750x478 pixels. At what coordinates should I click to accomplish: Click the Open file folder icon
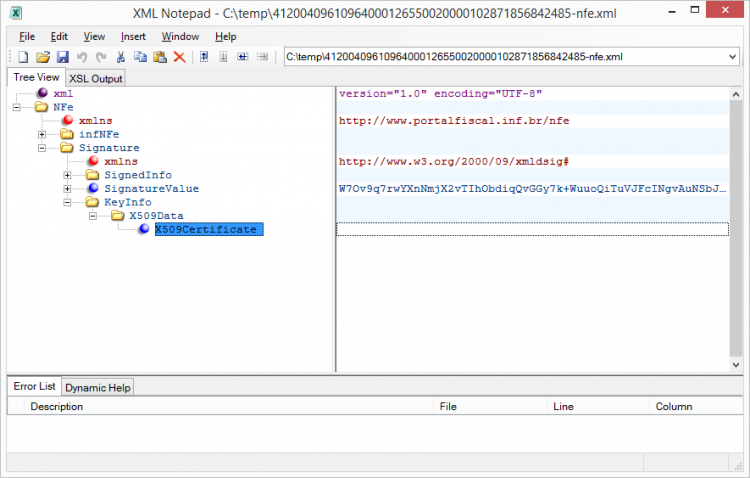(43, 57)
